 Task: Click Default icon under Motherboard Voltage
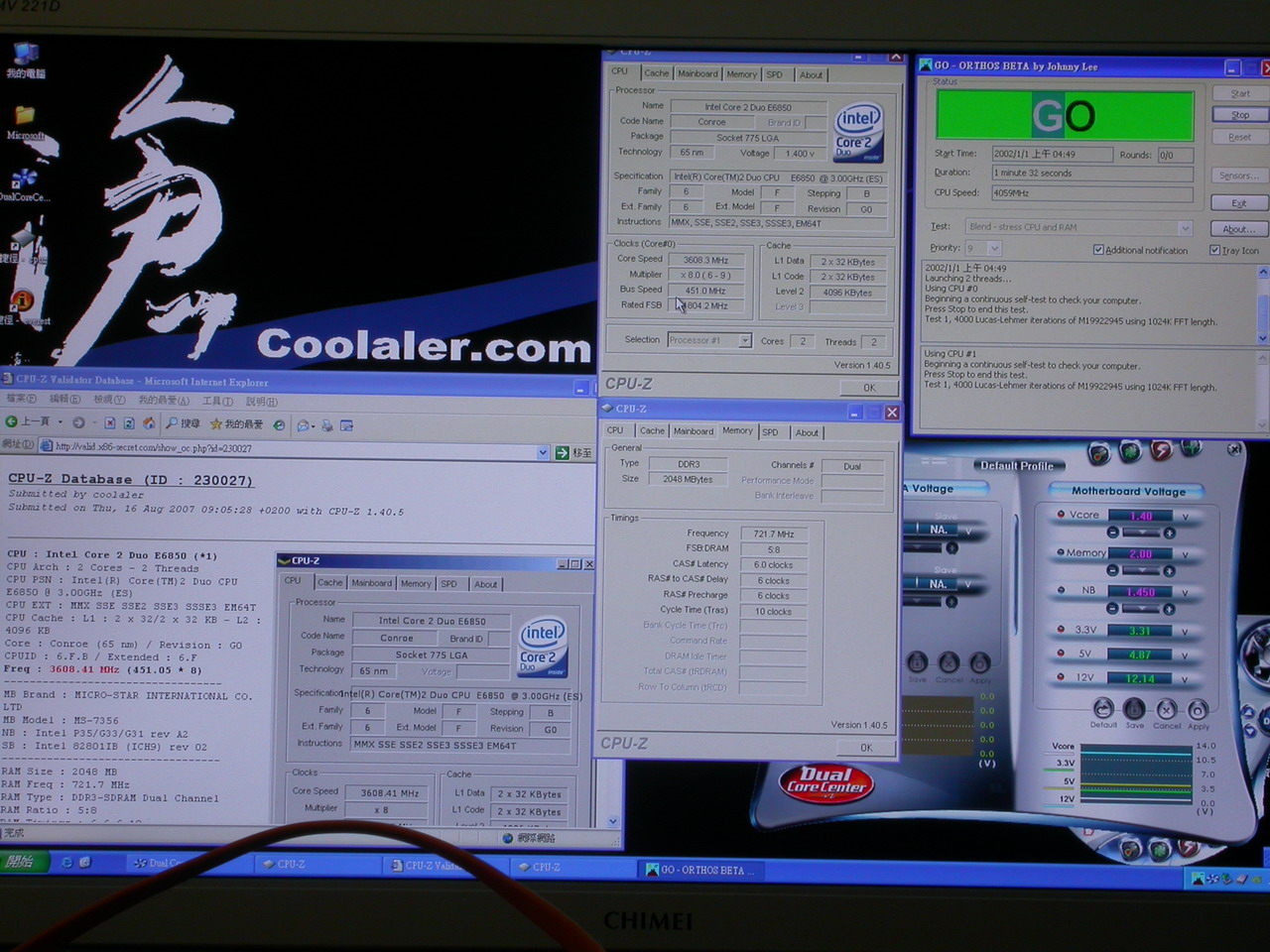click(1103, 709)
